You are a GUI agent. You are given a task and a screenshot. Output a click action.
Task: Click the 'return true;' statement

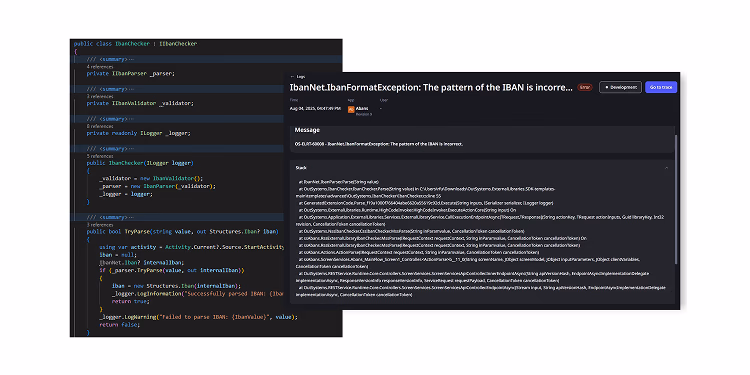[x=131, y=301]
